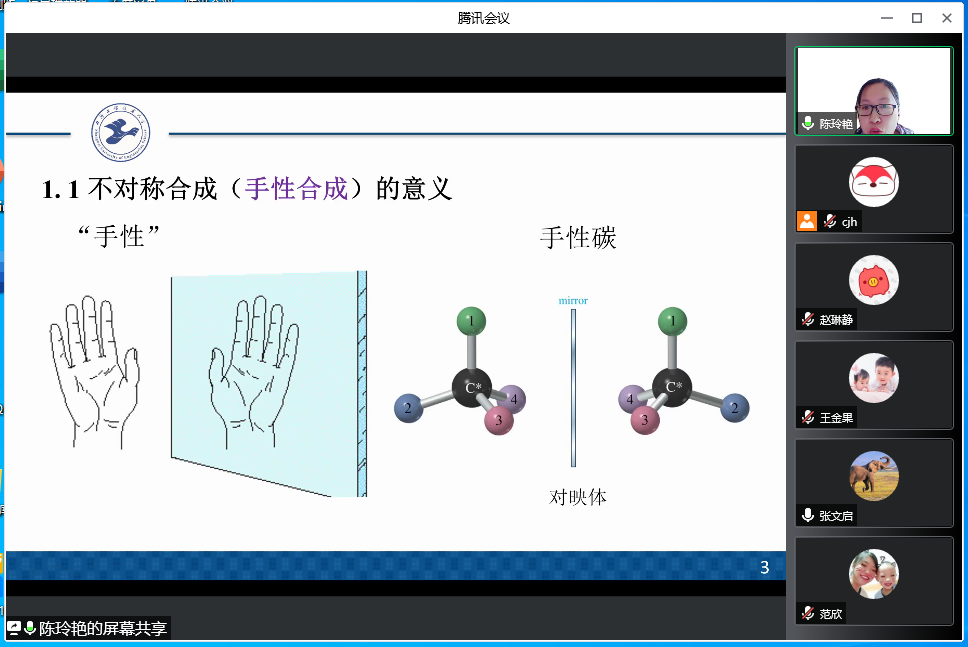Click 张文启's white microphone icon
The image size is (968, 647).
click(808, 515)
